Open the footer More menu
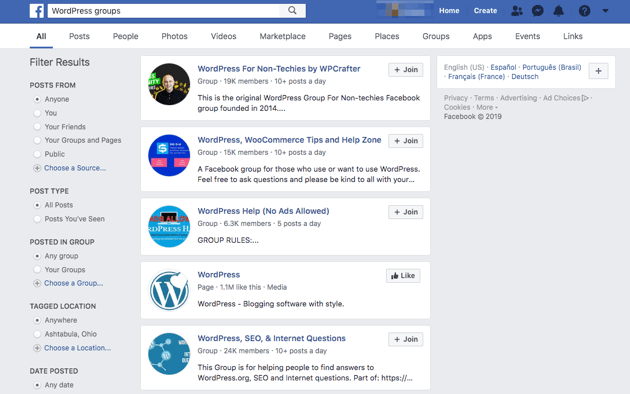This screenshot has height=394, width=630. point(487,107)
